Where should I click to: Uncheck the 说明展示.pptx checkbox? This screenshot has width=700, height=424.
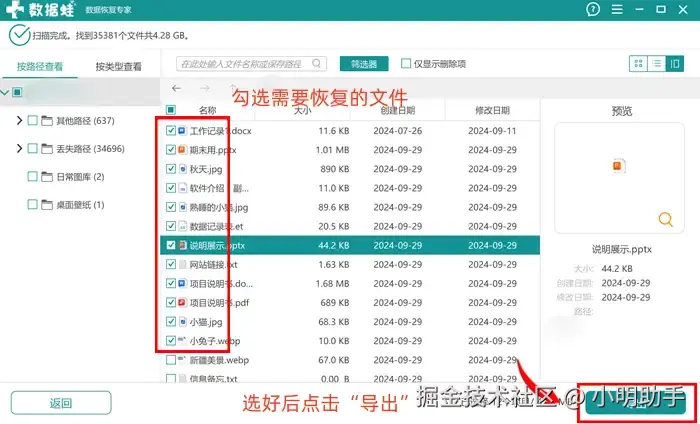(x=171, y=245)
